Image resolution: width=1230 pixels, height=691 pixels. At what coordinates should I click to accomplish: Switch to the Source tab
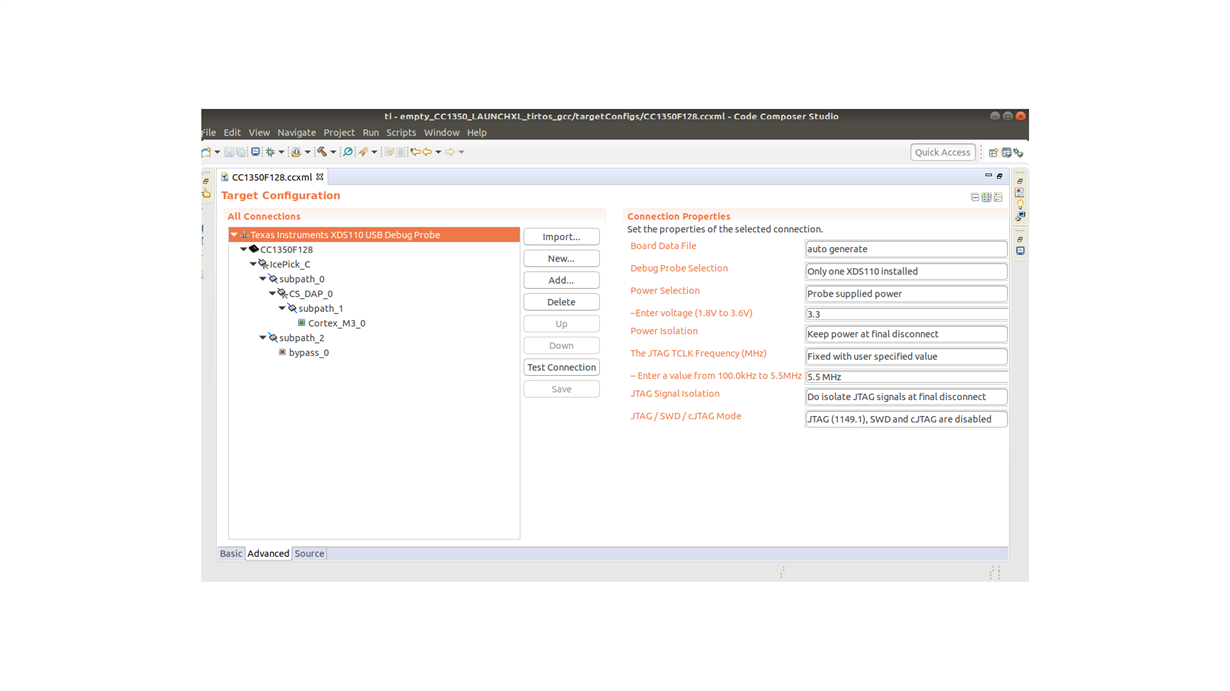pyautogui.click(x=309, y=553)
